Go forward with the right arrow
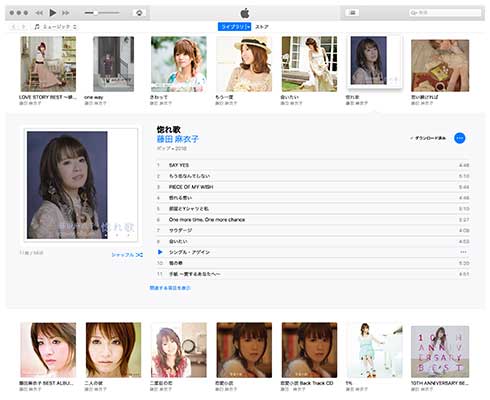This screenshot has width=490, height=400. (x=23, y=27)
